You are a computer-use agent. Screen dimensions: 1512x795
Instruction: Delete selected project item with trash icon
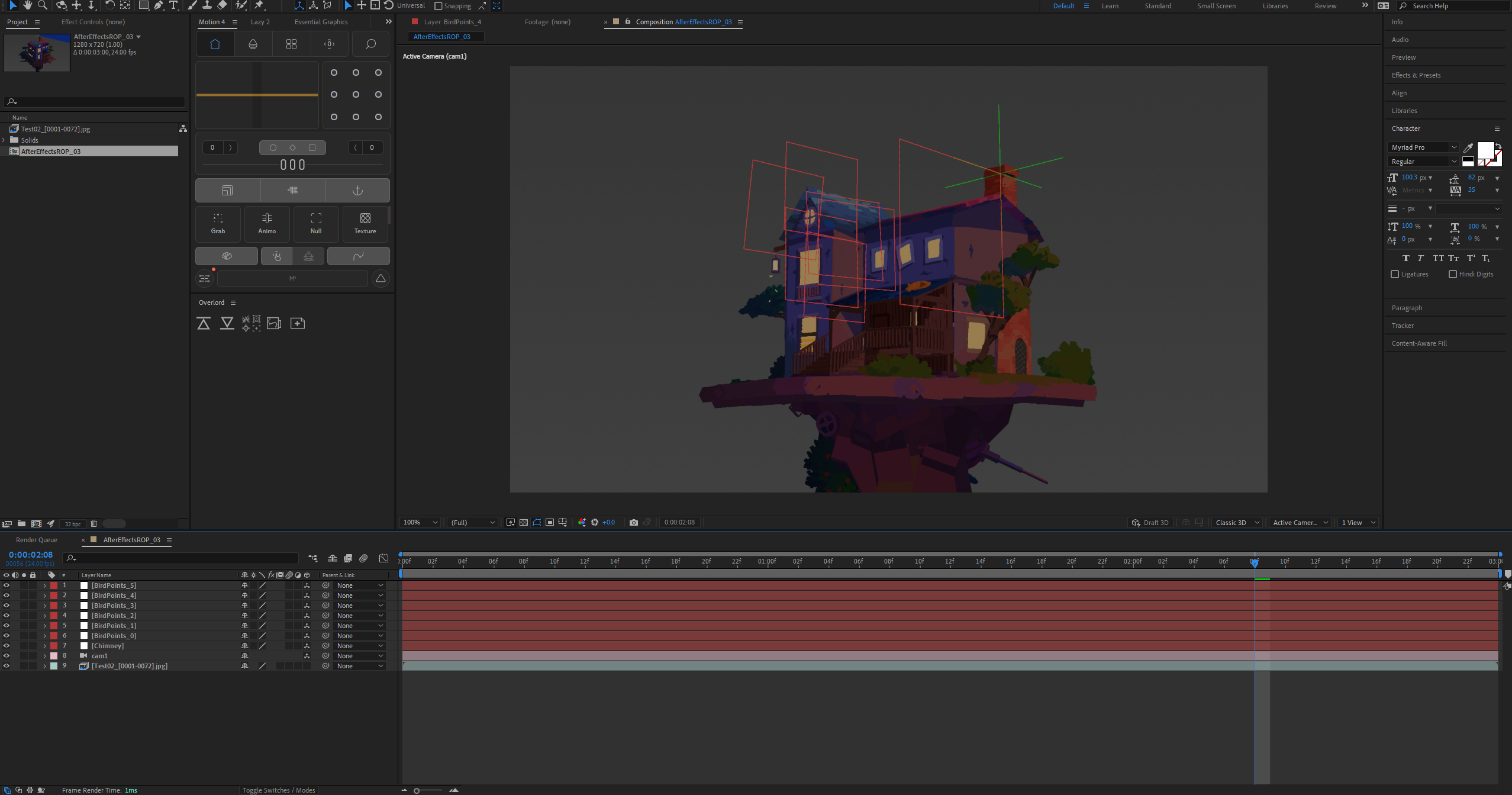pos(94,523)
